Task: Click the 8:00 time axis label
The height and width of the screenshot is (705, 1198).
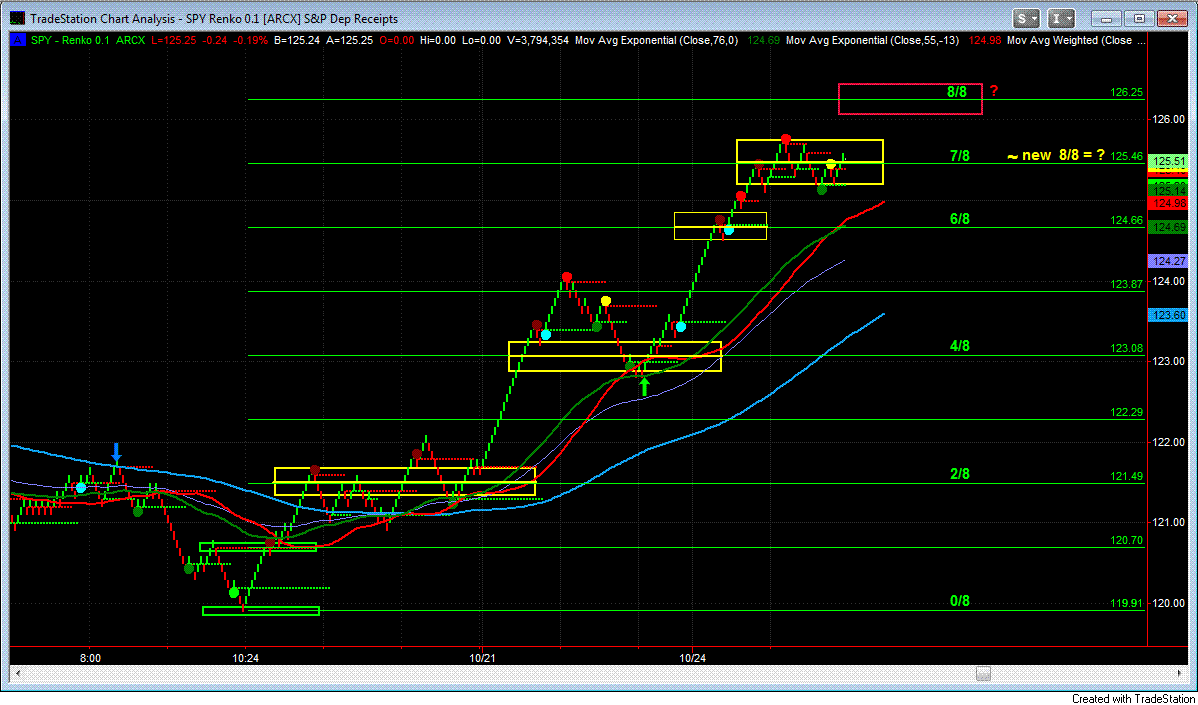Action: pos(90,656)
